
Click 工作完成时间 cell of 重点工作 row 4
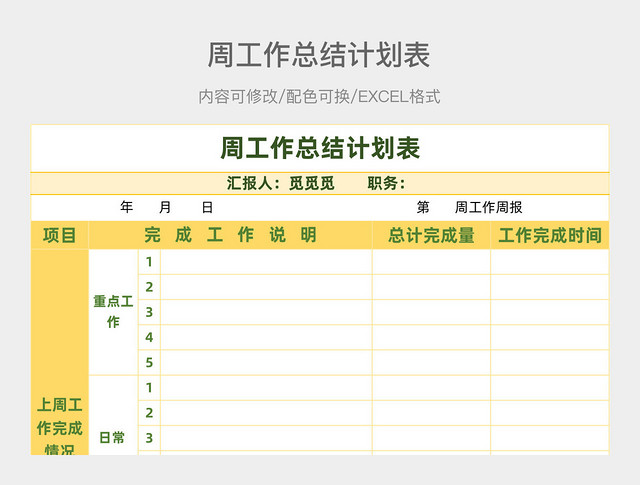pyautogui.click(x=550, y=337)
